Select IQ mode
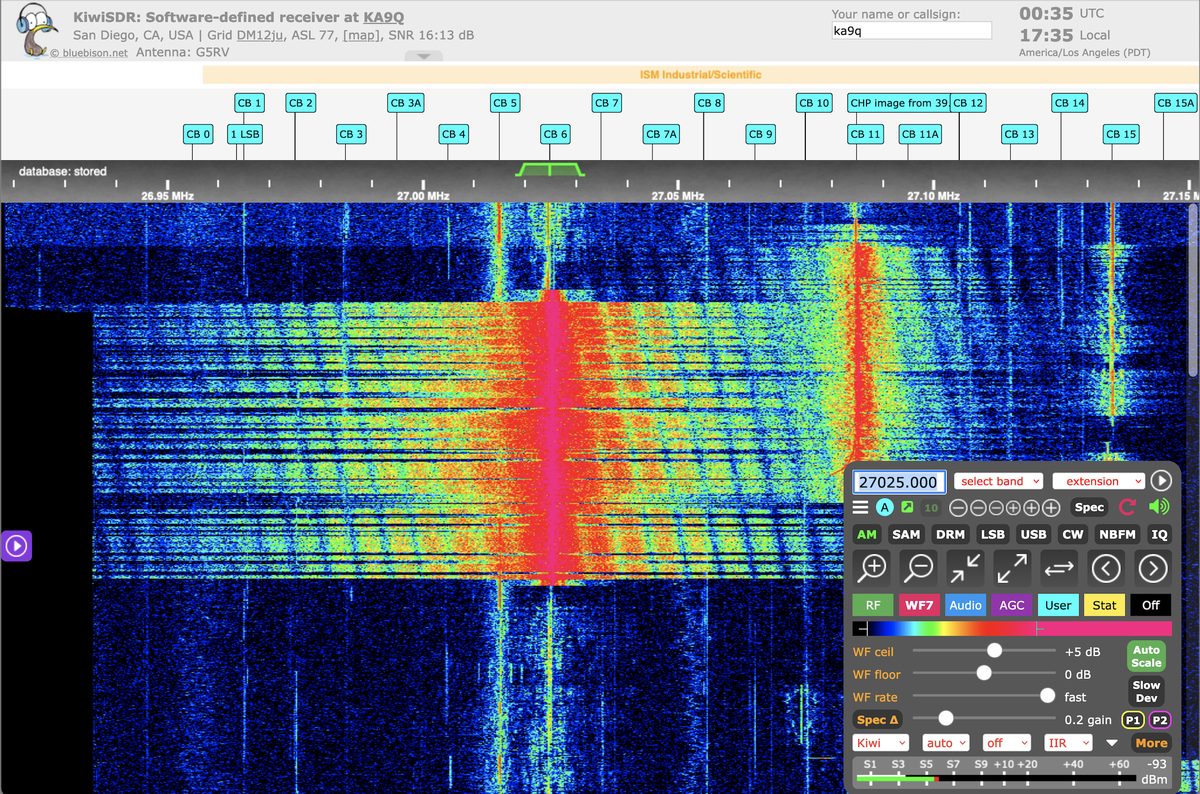Screen dimensions: 1200x794 click(1159, 535)
